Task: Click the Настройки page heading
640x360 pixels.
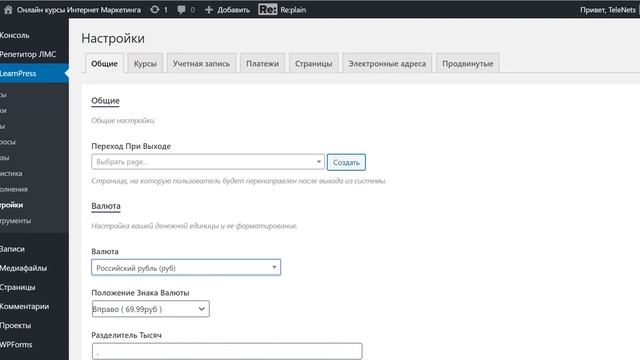Action: (113, 38)
